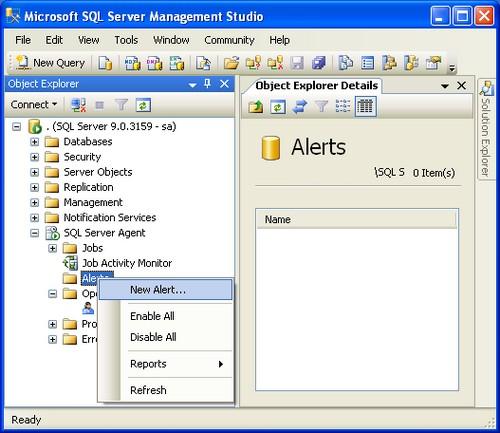The image size is (500, 433).
Task: Collapse the SQL Server 9.0.3159 server node
Action: pos(16,127)
